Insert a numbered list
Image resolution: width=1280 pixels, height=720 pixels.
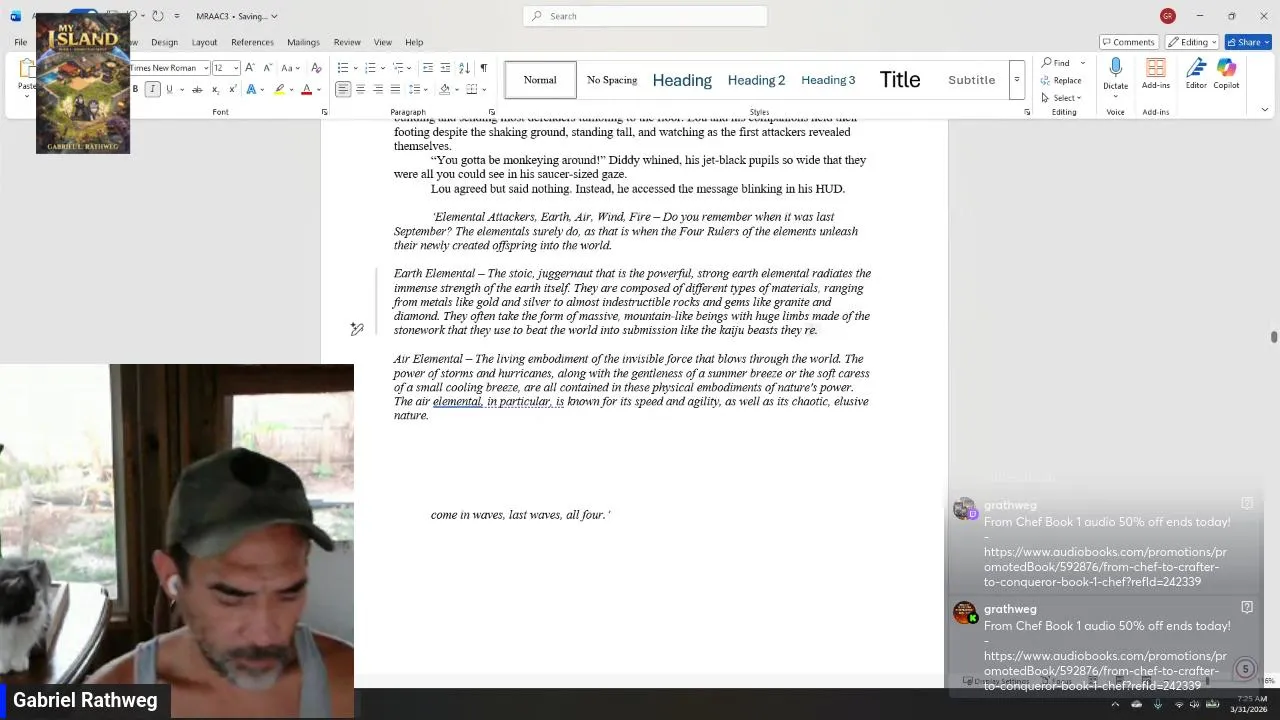[369, 68]
